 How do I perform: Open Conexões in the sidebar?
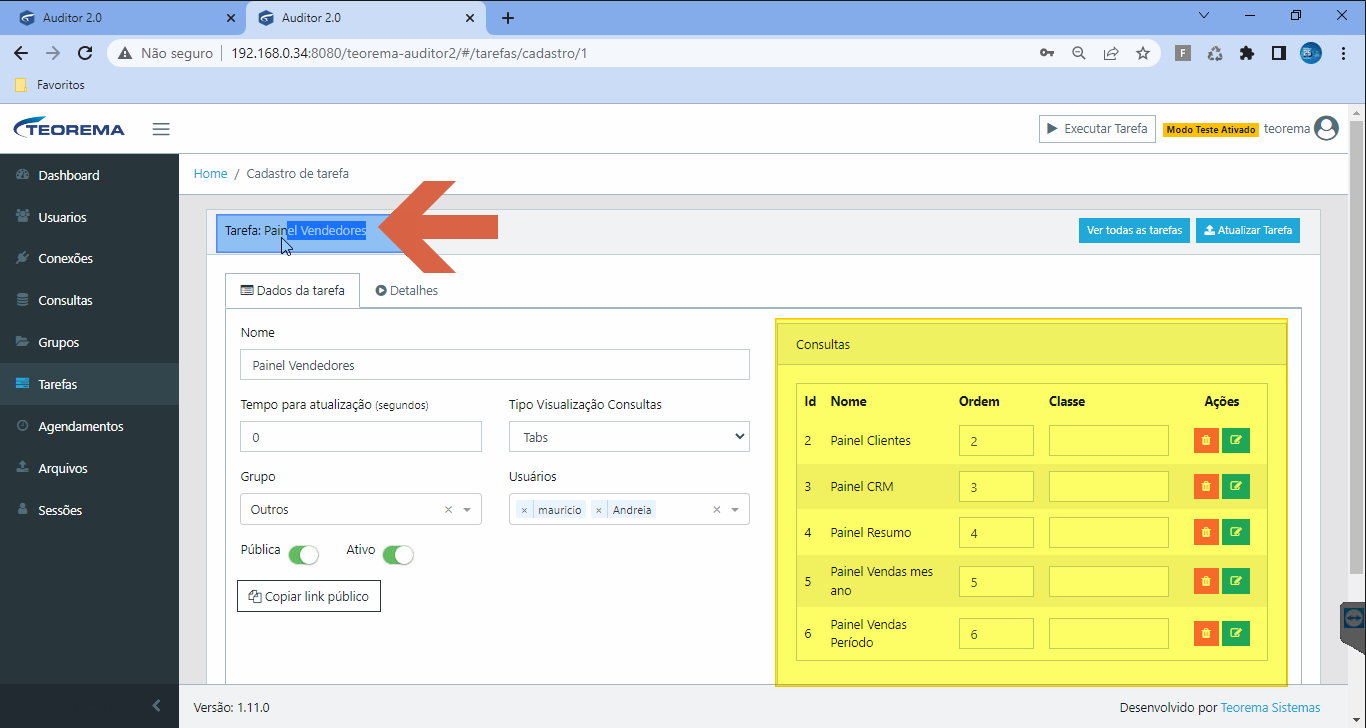point(89,258)
